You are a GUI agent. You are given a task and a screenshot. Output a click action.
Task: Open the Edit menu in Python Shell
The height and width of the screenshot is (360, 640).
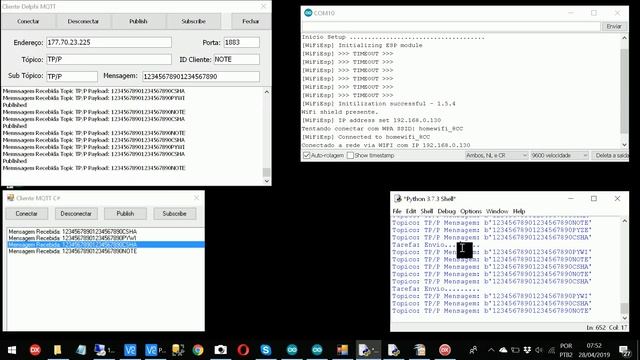pos(411,211)
